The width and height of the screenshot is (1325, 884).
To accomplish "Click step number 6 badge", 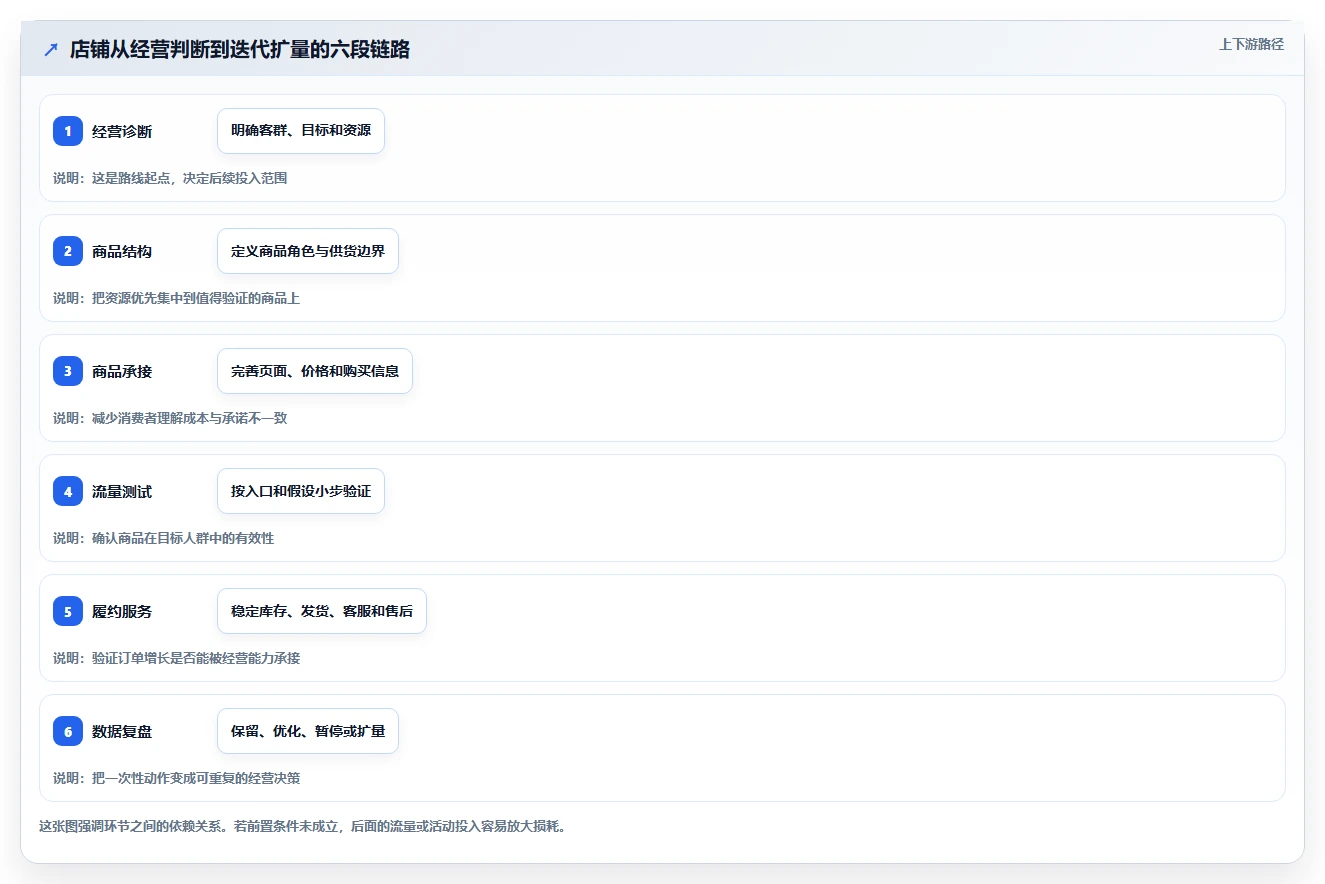I will 68,731.
